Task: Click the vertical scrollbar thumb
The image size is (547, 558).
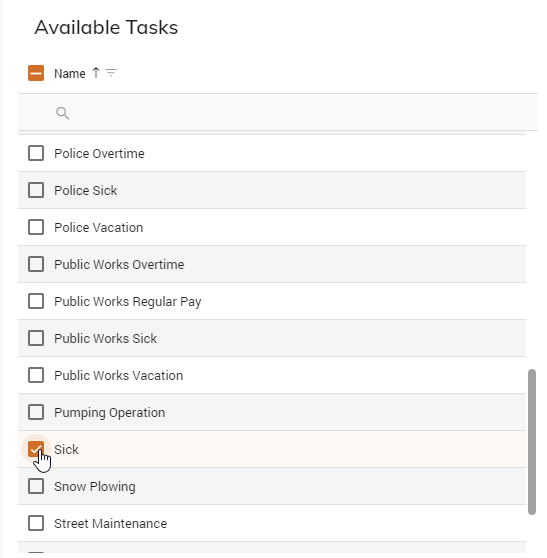Action: (532, 442)
